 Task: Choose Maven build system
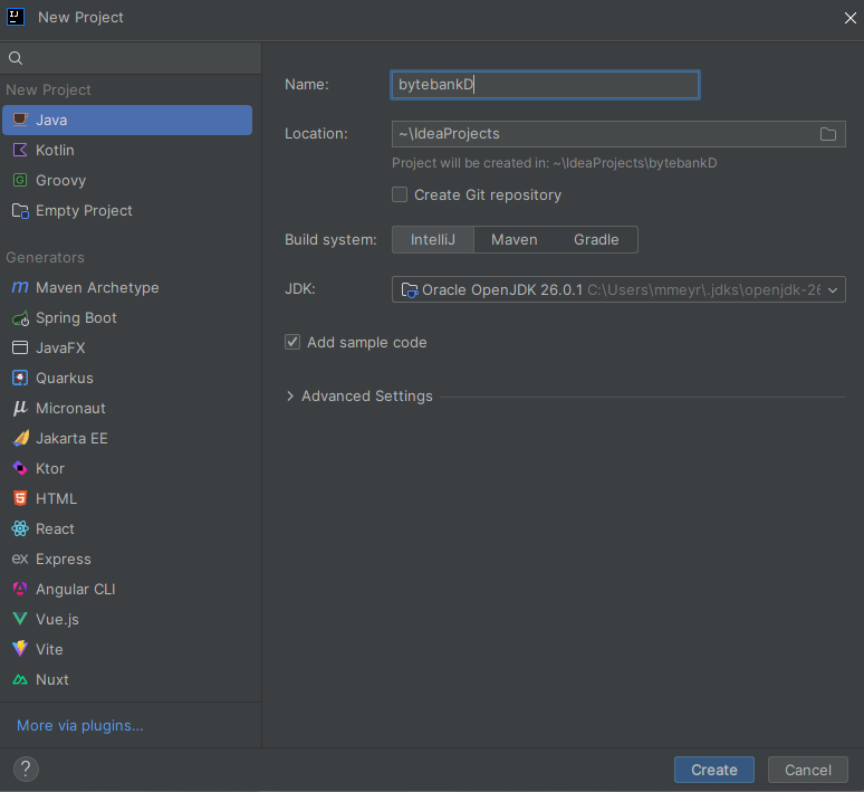point(514,240)
